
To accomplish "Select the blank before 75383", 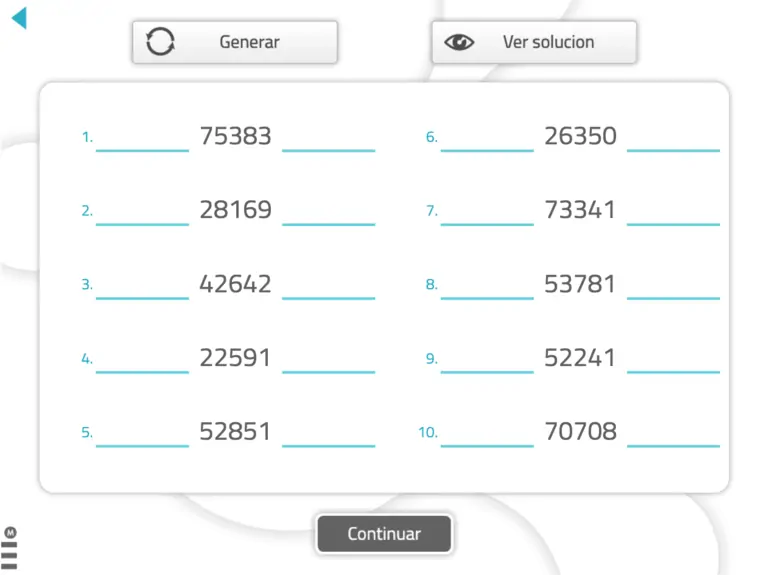I will coord(142,139).
